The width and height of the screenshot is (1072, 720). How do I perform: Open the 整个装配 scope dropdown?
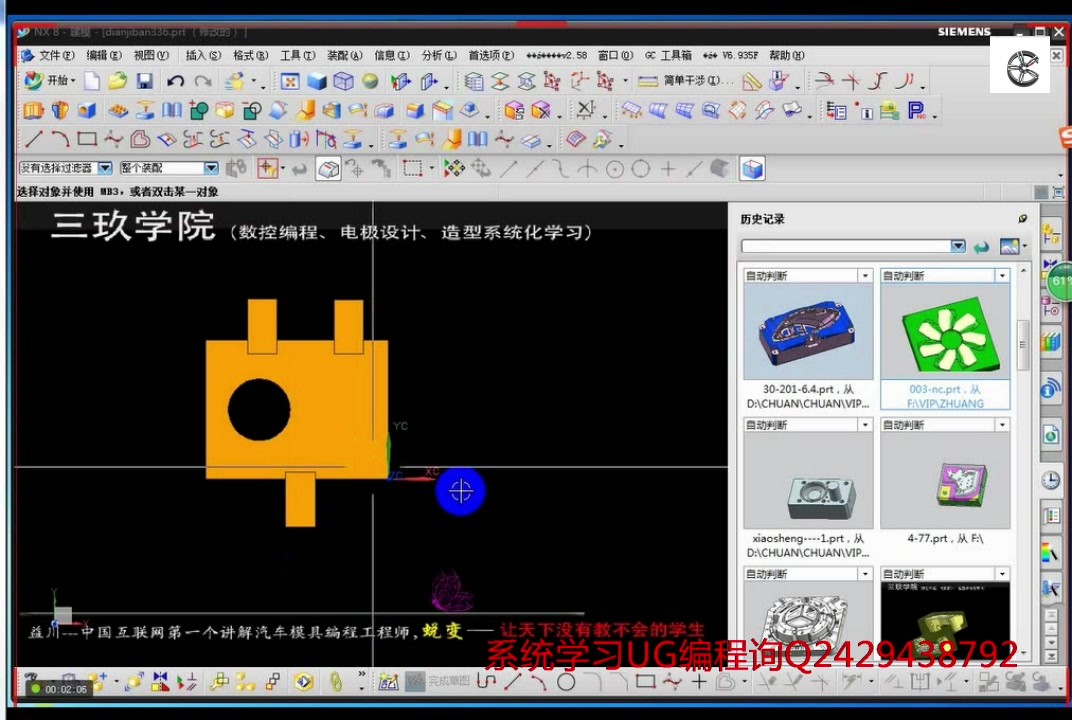[x=213, y=168]
